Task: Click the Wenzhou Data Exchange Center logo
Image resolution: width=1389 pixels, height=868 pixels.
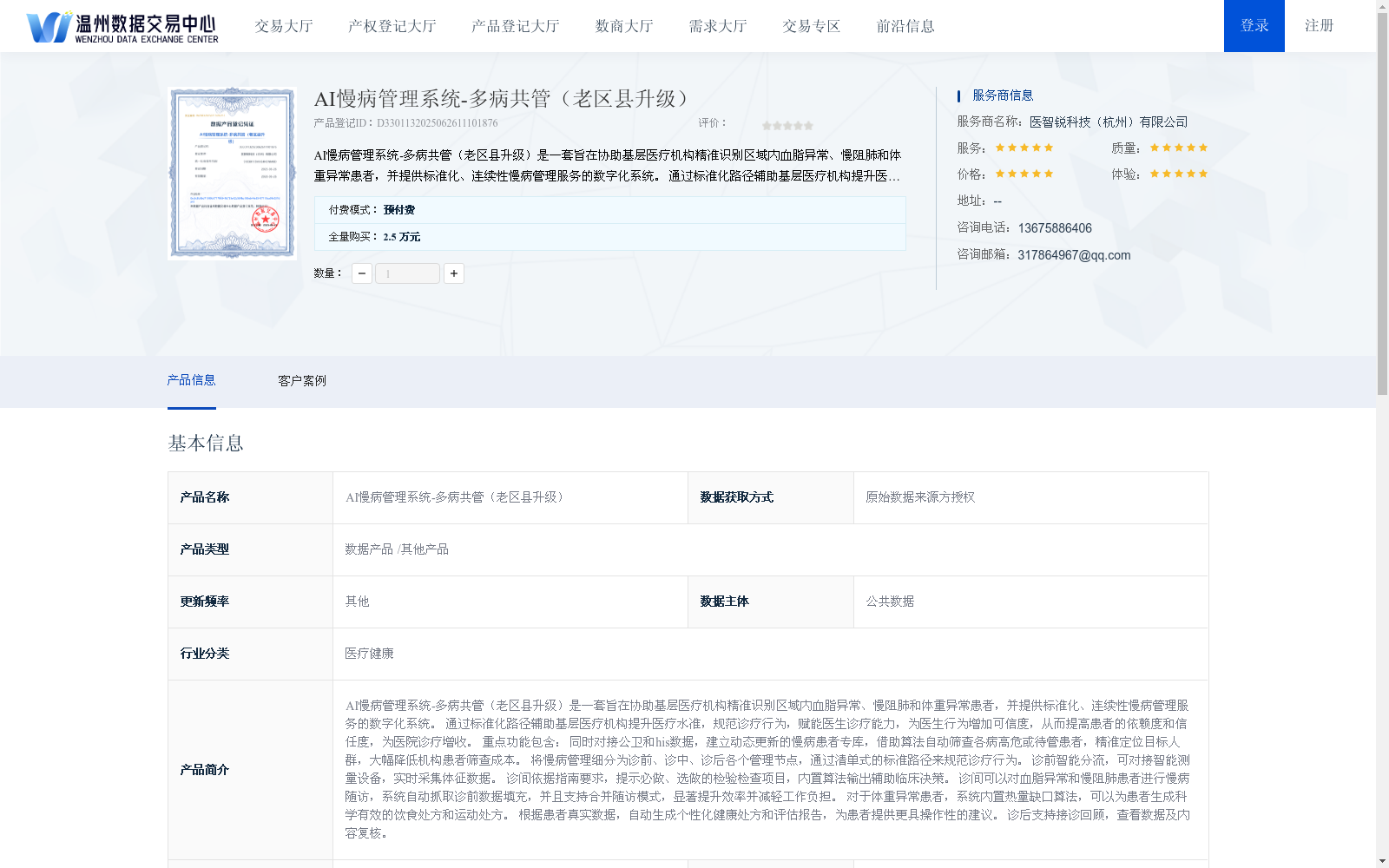Action: point(122,26)
